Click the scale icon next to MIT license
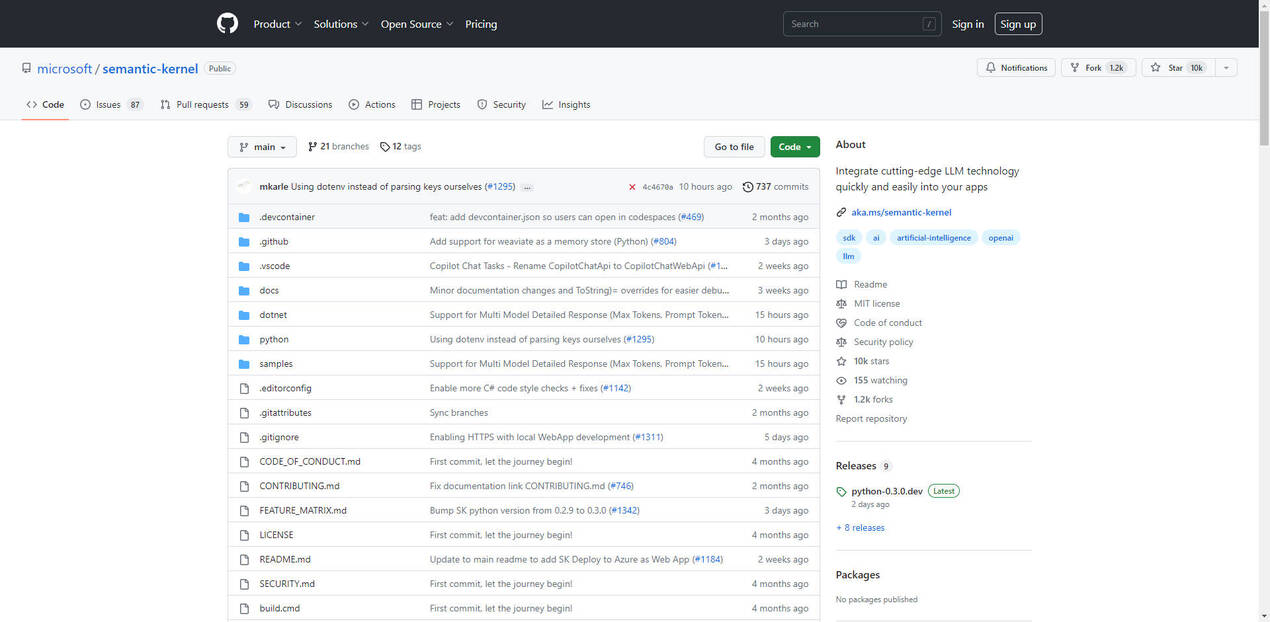The height and width of the screenshot is (622, 1270). coord(841,304)
